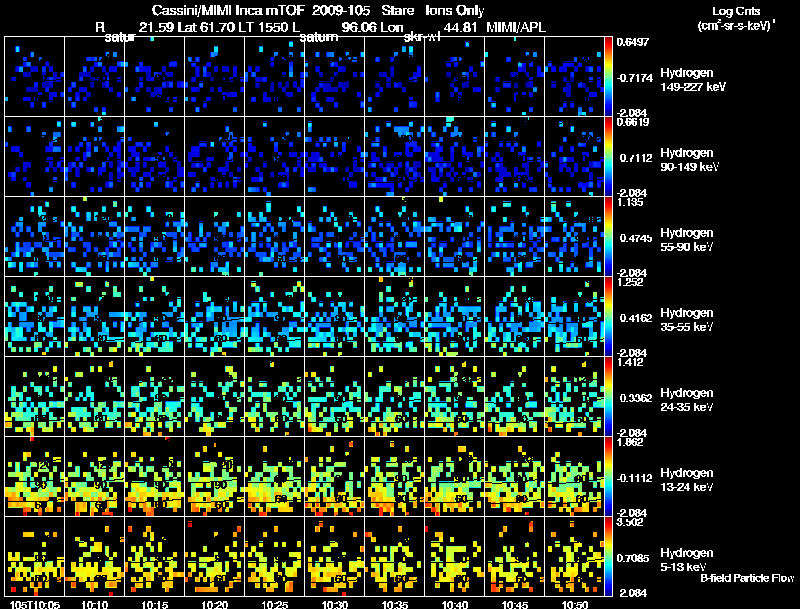Image resolution: width=800 pixels, height=609 pixels.
Task: Click the Hydrogen 24-35 keV label
Action: 687,400
